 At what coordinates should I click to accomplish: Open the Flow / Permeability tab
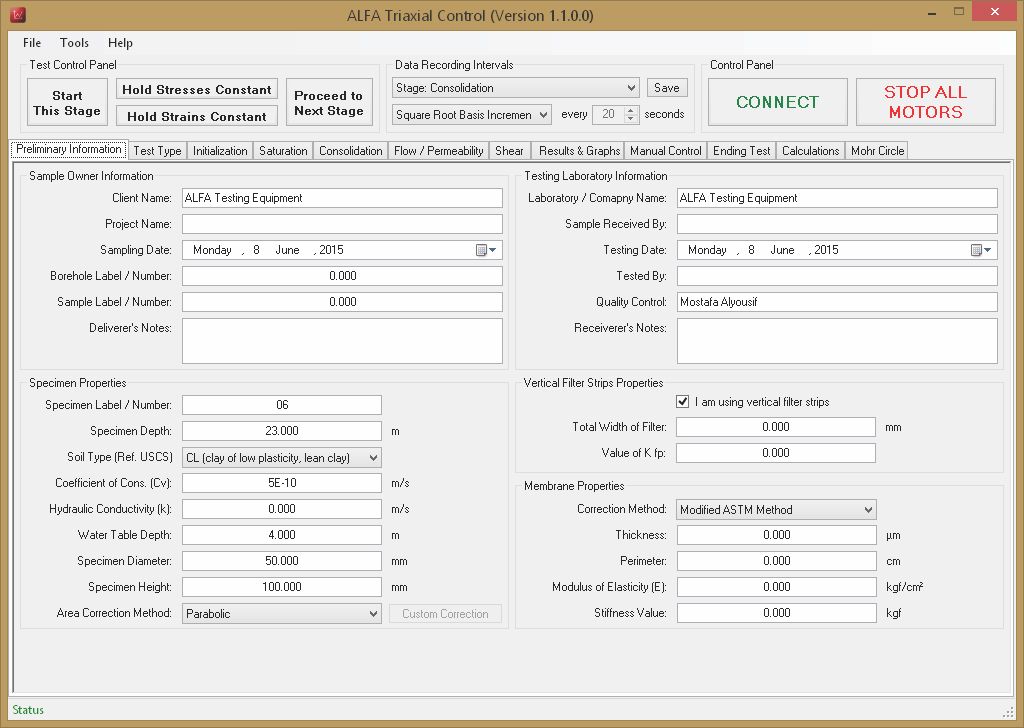click(x=438, y=151)
